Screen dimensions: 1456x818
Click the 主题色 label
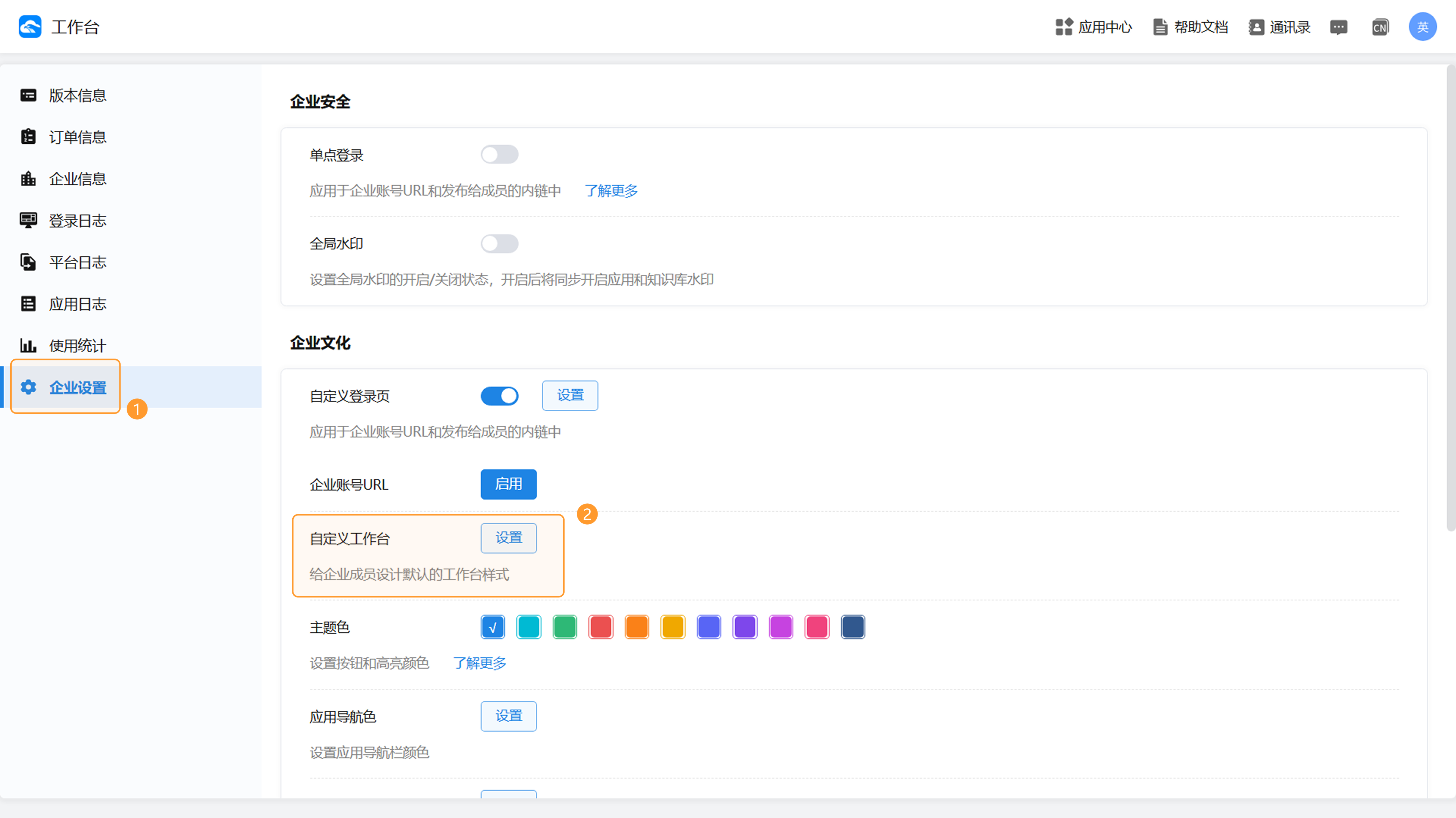[x=329, y=628]
